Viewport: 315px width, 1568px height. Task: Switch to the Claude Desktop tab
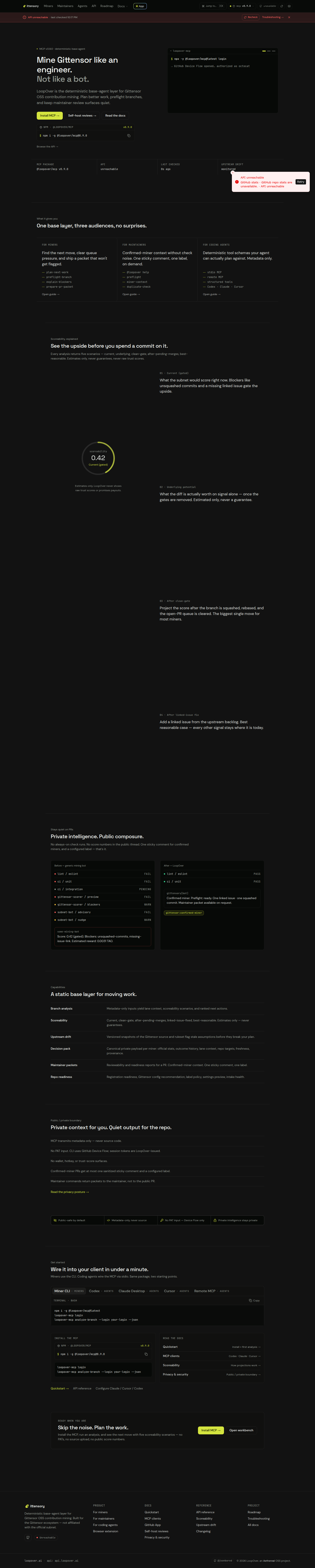pos(139,1291)
